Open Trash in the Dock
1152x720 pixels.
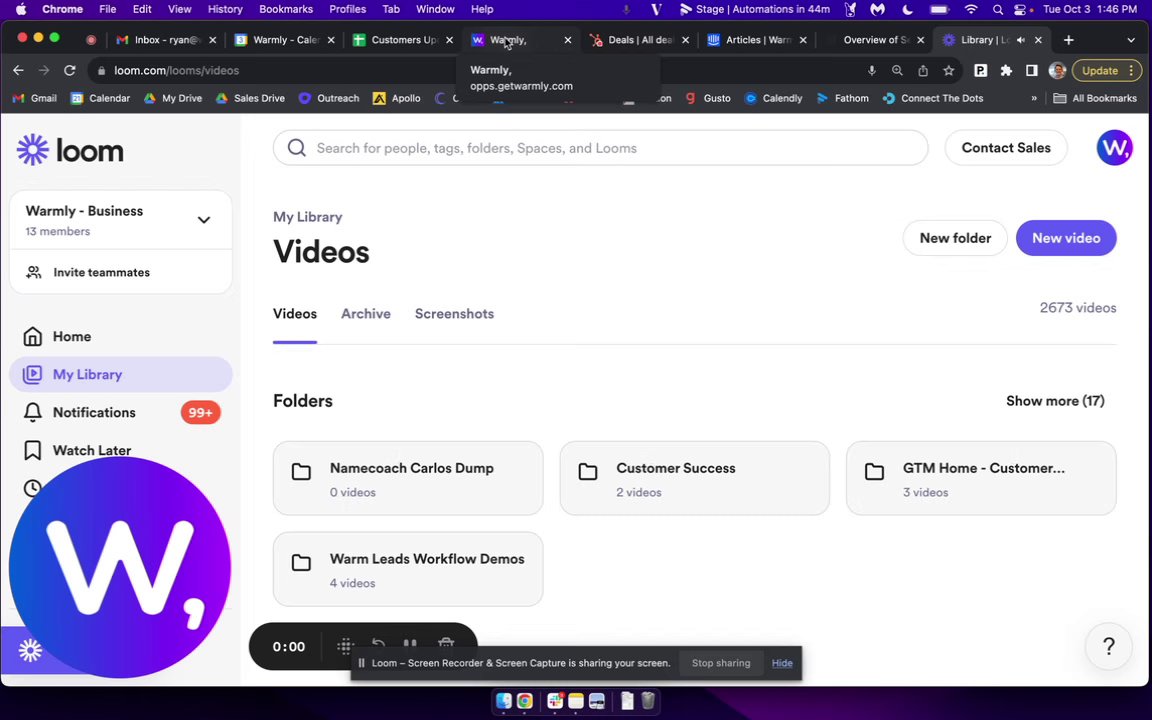[x=647, y=701]
